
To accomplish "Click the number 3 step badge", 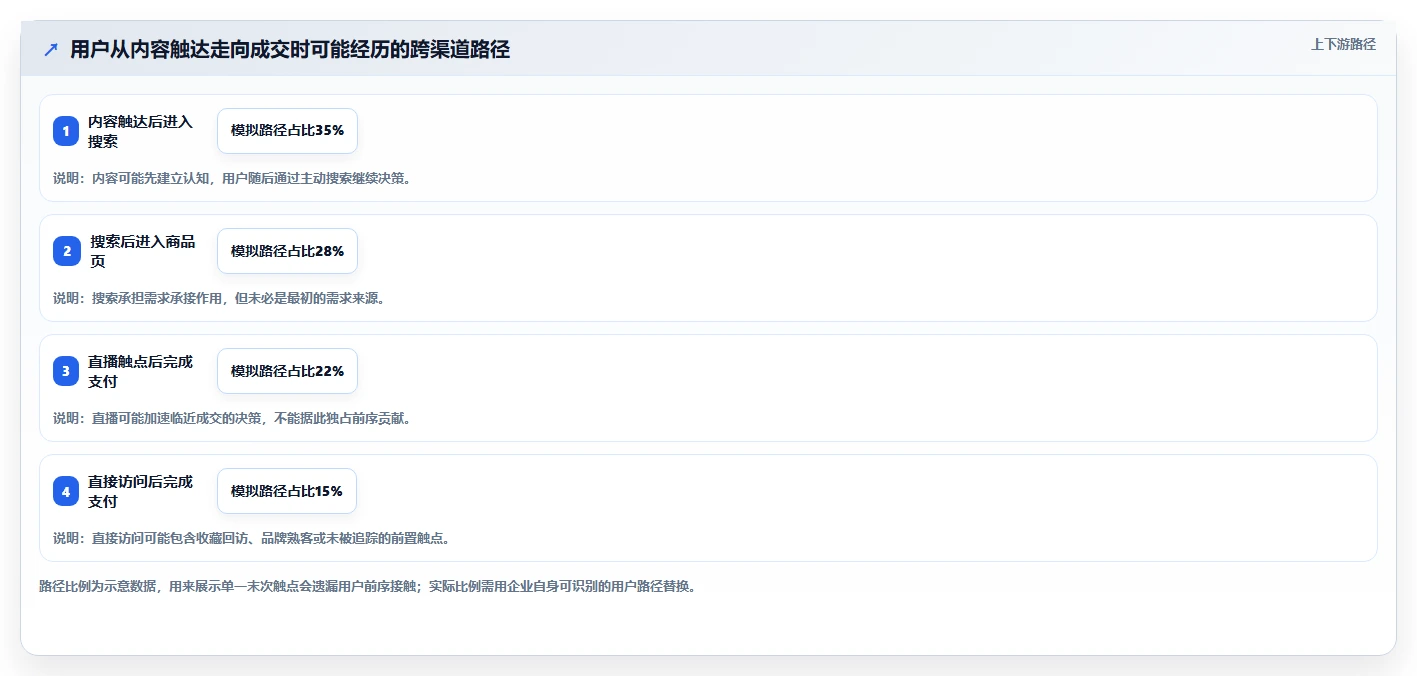I will coord(66,371).
